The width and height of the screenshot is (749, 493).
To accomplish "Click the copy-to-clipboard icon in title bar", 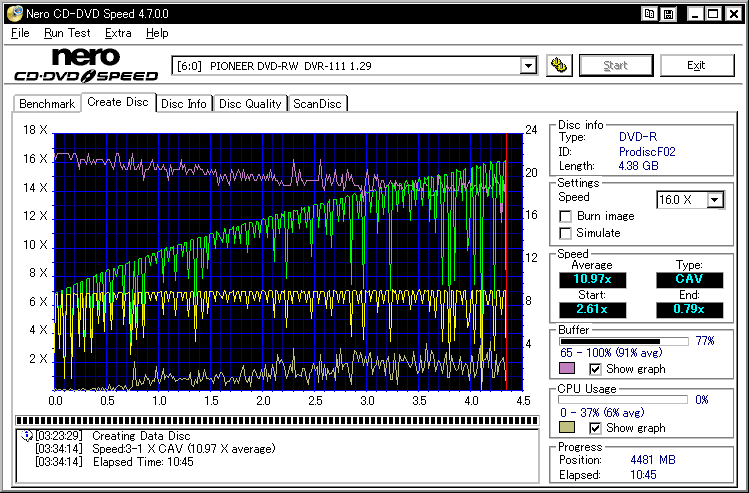I will (650, 13).
